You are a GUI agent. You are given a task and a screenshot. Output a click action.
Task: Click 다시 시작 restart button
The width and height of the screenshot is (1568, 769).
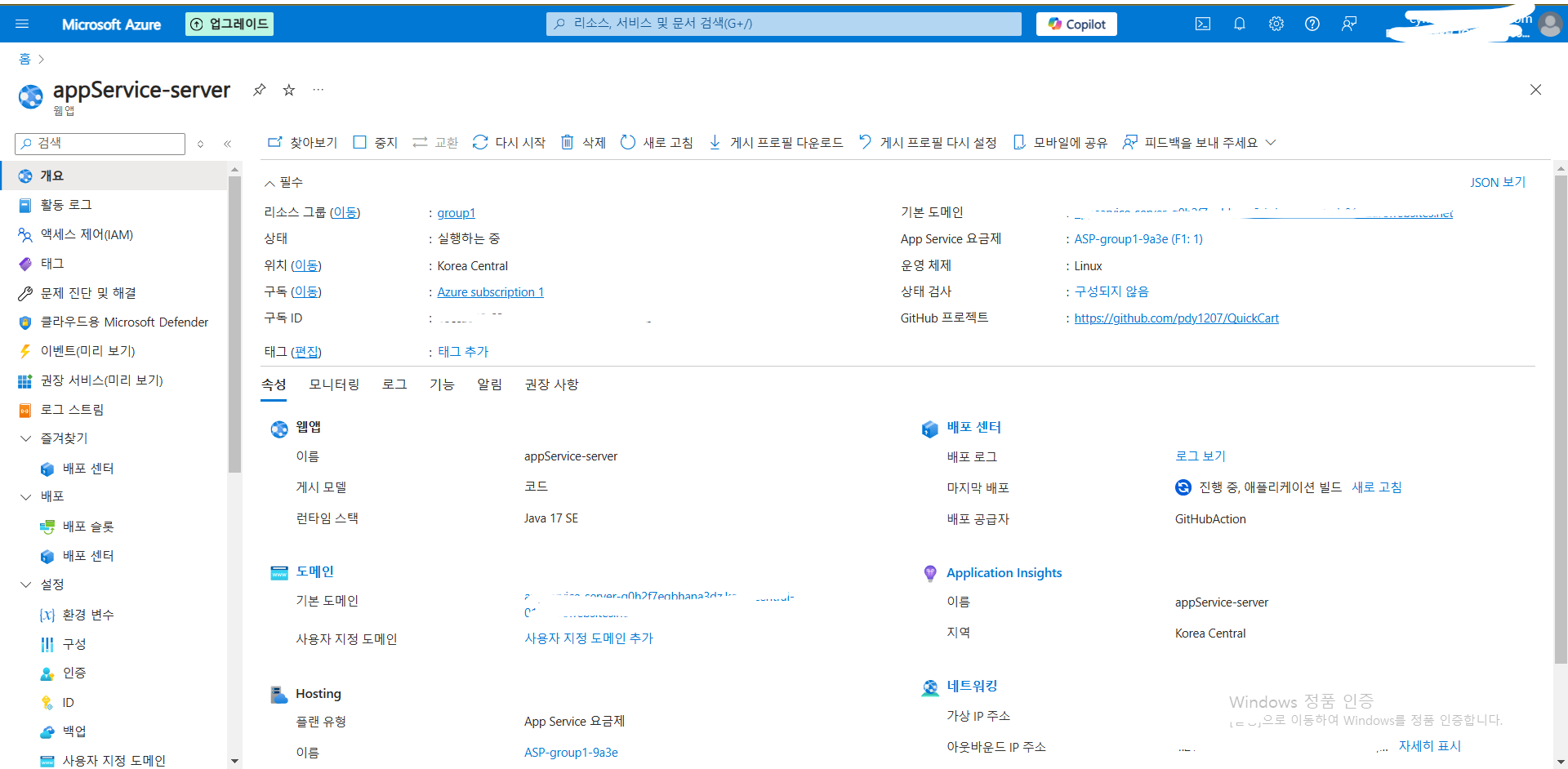click(x=509, y=142)
